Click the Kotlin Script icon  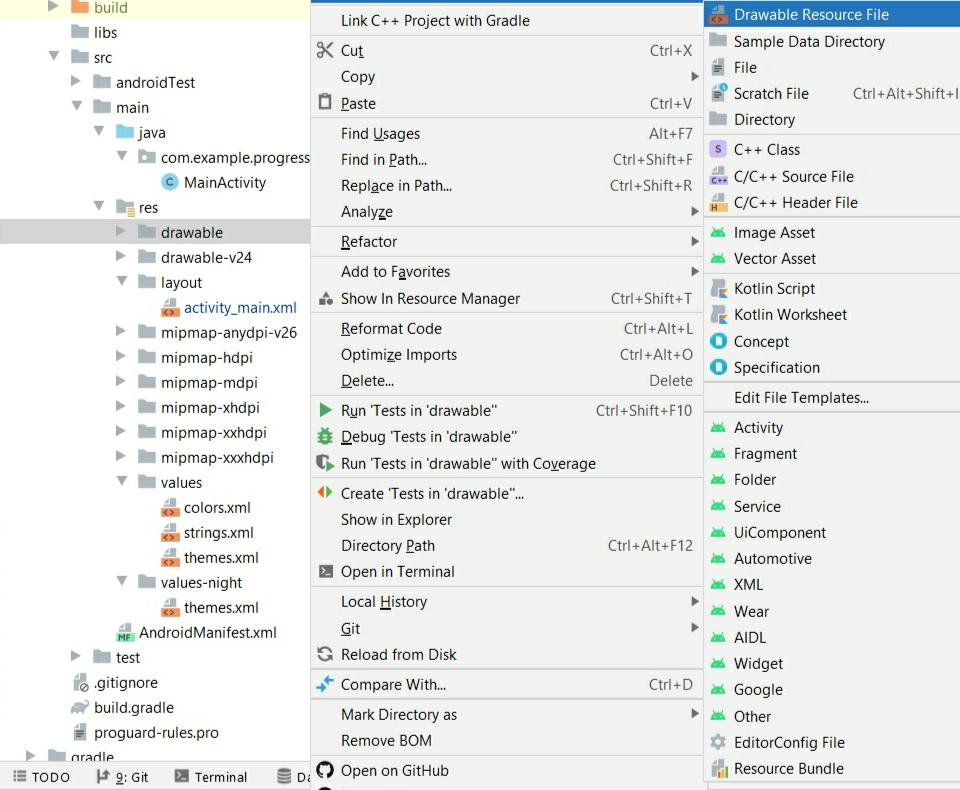coord(719,288)
